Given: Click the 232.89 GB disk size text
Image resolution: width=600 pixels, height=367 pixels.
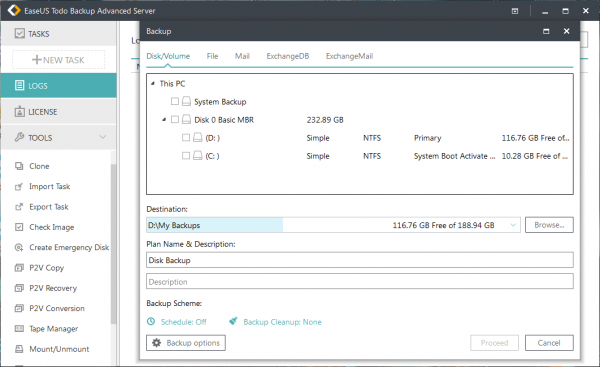Looking at the screenshot, I should [325, 120].
